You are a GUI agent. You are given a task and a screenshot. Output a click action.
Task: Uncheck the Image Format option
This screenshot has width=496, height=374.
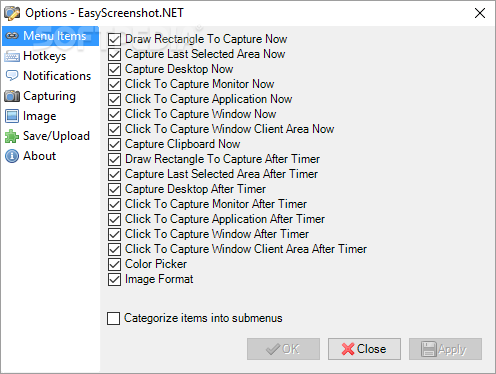pos(114,279)
